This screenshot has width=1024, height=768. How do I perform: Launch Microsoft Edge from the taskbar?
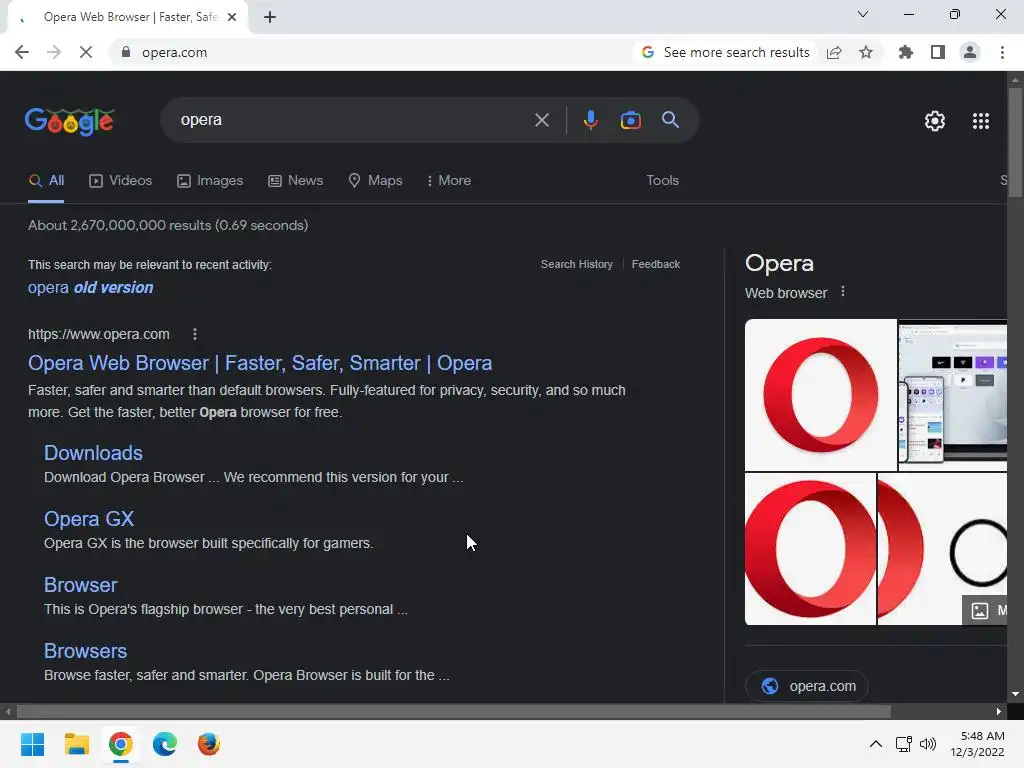(x=165, y=744)
